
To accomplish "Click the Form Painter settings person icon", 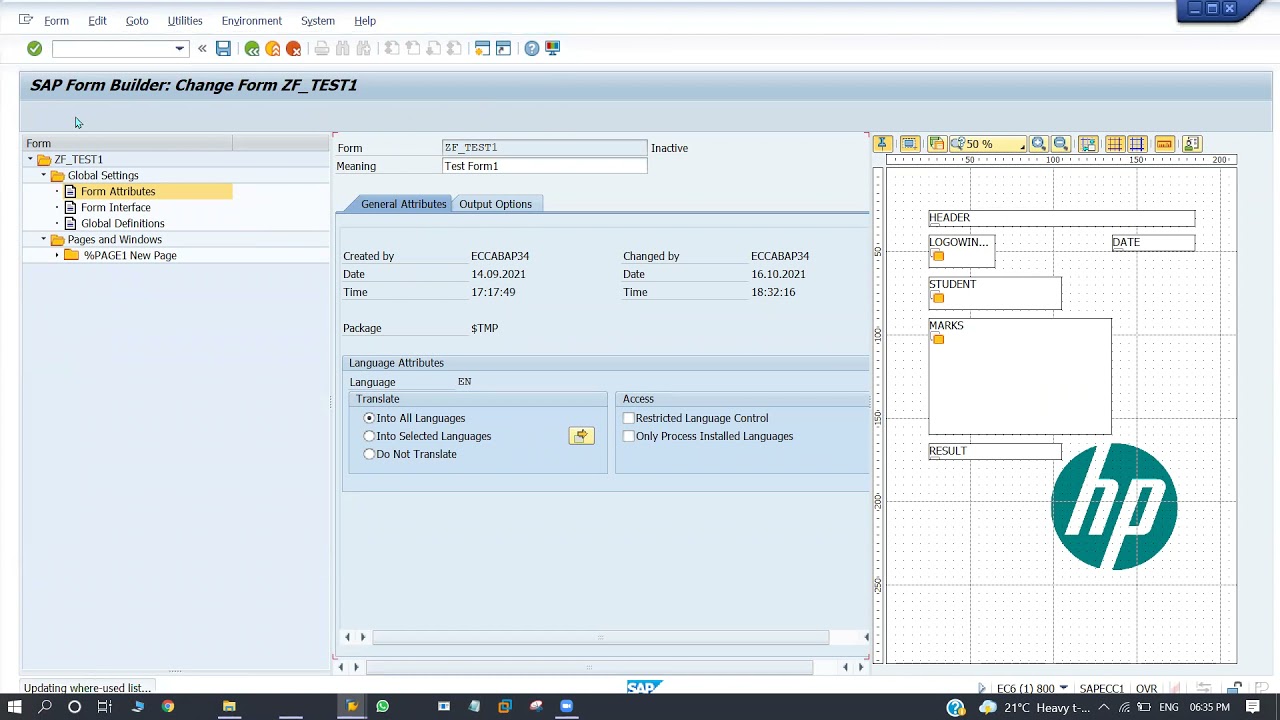I will tap(1191, 144).
